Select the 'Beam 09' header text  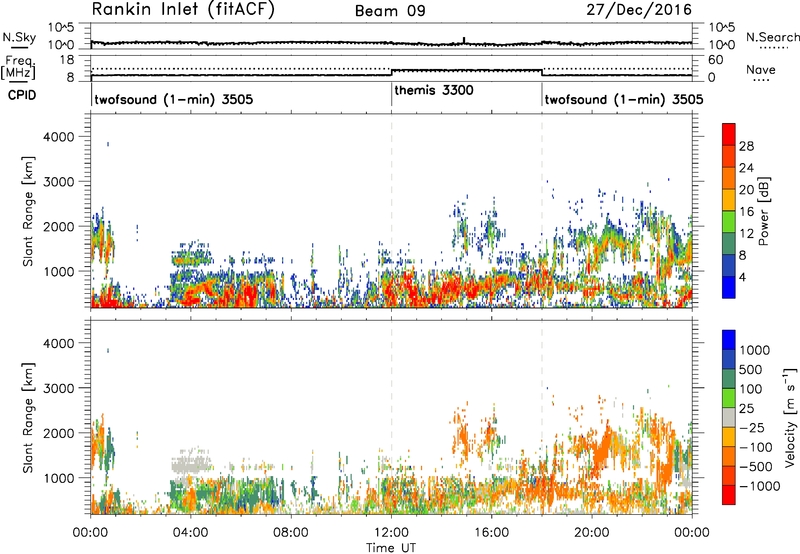tap(390, 11)
